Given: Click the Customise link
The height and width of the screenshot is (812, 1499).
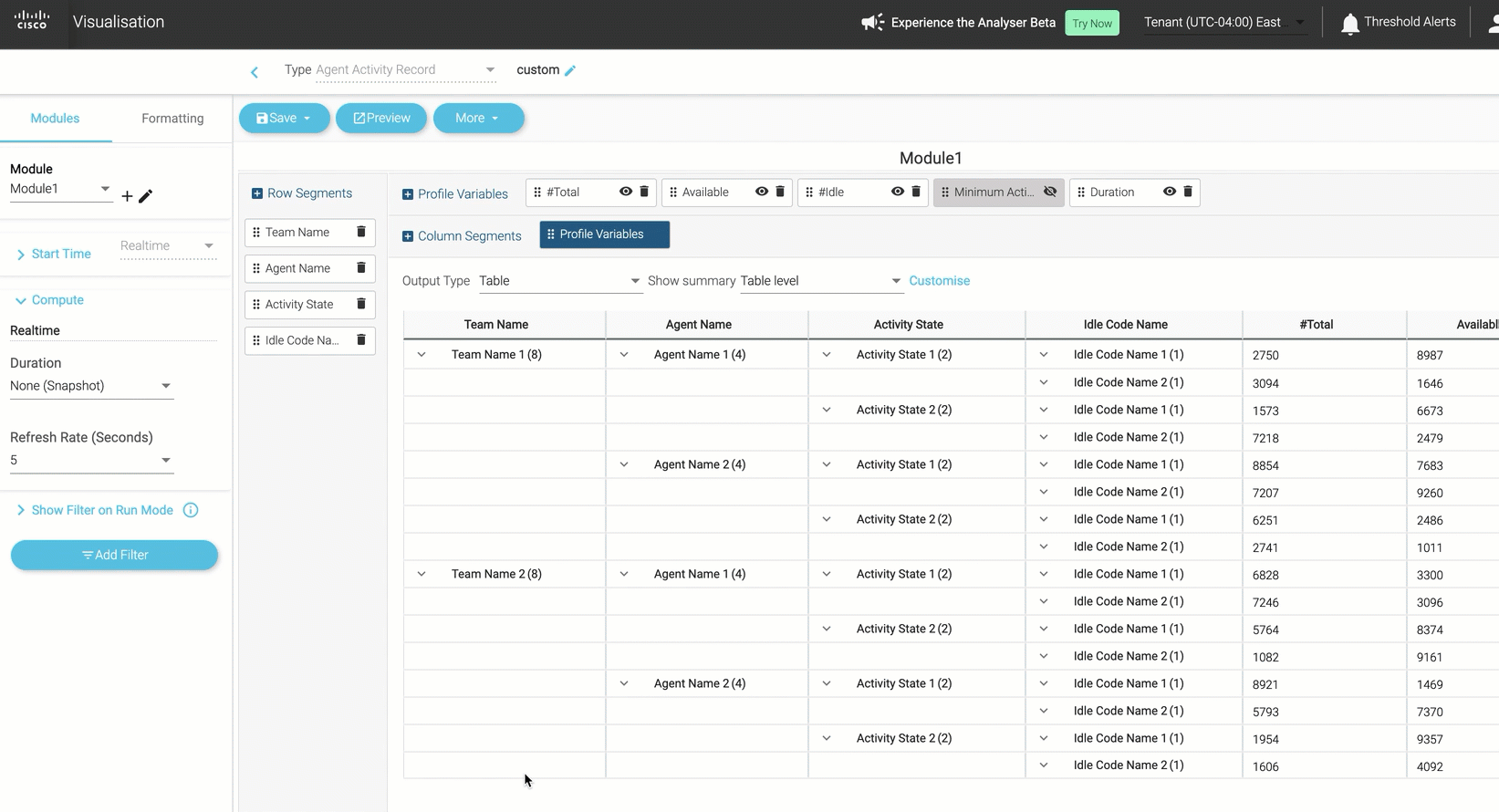Looking at the screenshot, I should (939, 281).
